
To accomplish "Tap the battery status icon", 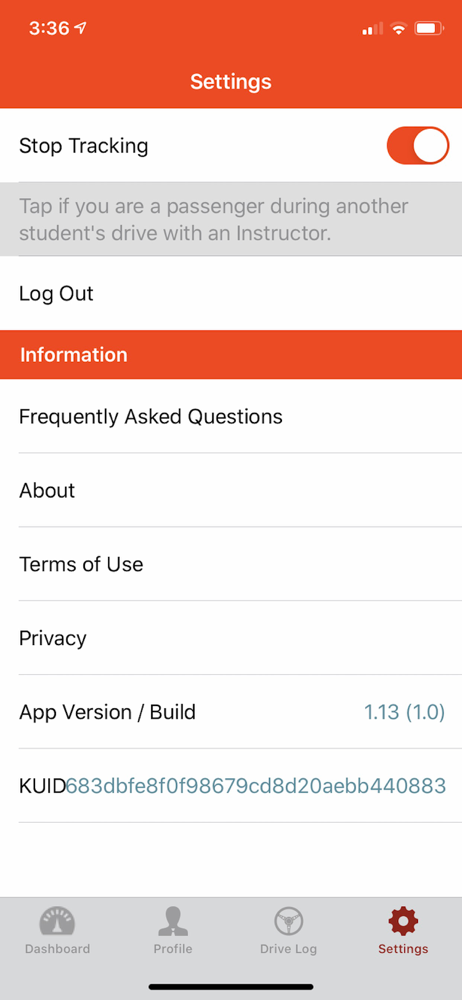I will point(429,28).
